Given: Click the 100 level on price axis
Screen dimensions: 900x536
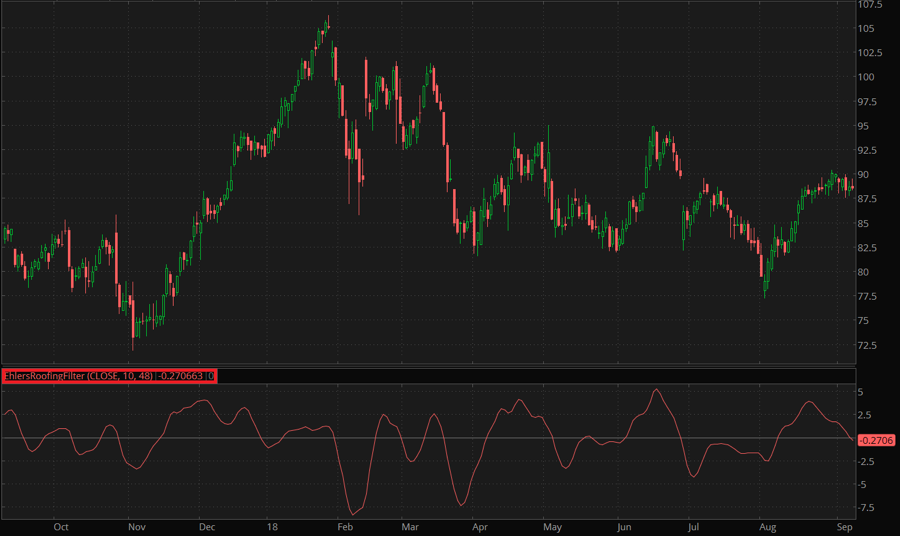Looking at the screenshot, I should click(x=866, y=77).
